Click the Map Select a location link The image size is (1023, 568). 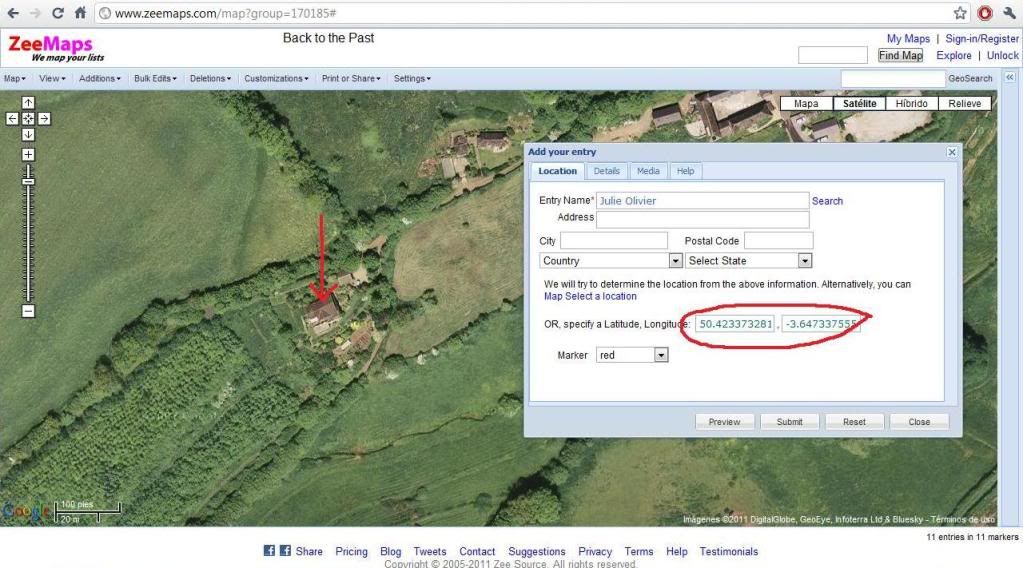tap(590, 297)
